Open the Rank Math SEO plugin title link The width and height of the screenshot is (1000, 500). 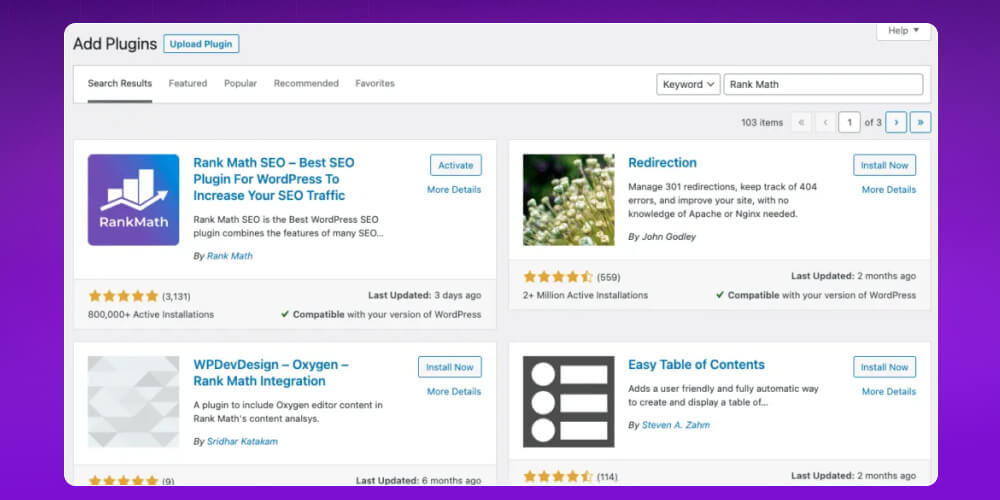pos(274,179)
